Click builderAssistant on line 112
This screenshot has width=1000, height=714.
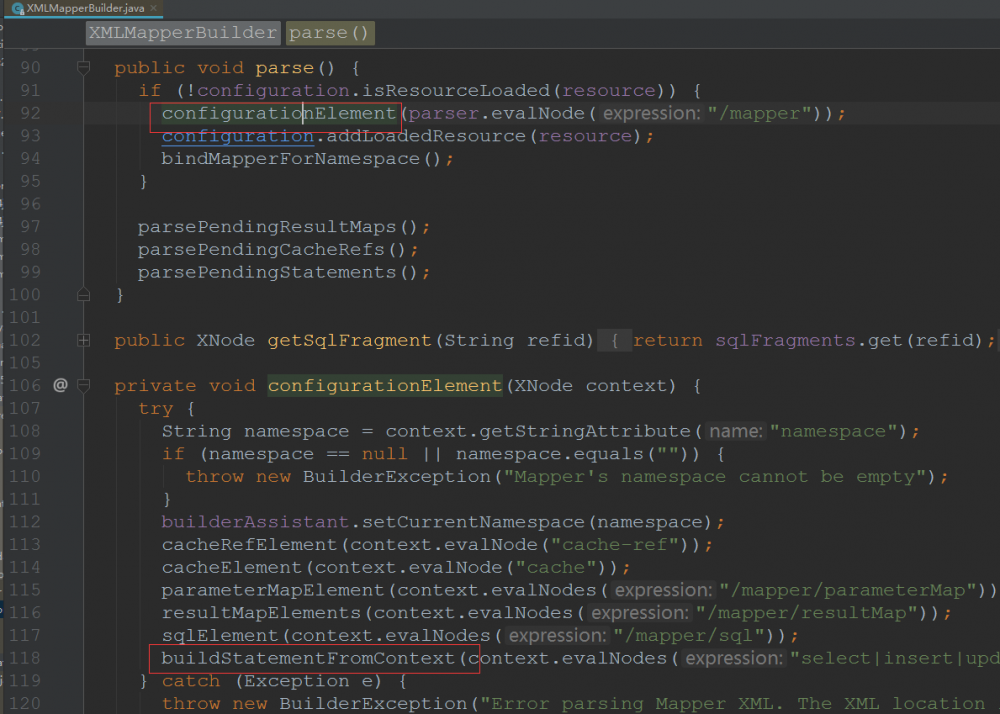[x=255, y=522]
